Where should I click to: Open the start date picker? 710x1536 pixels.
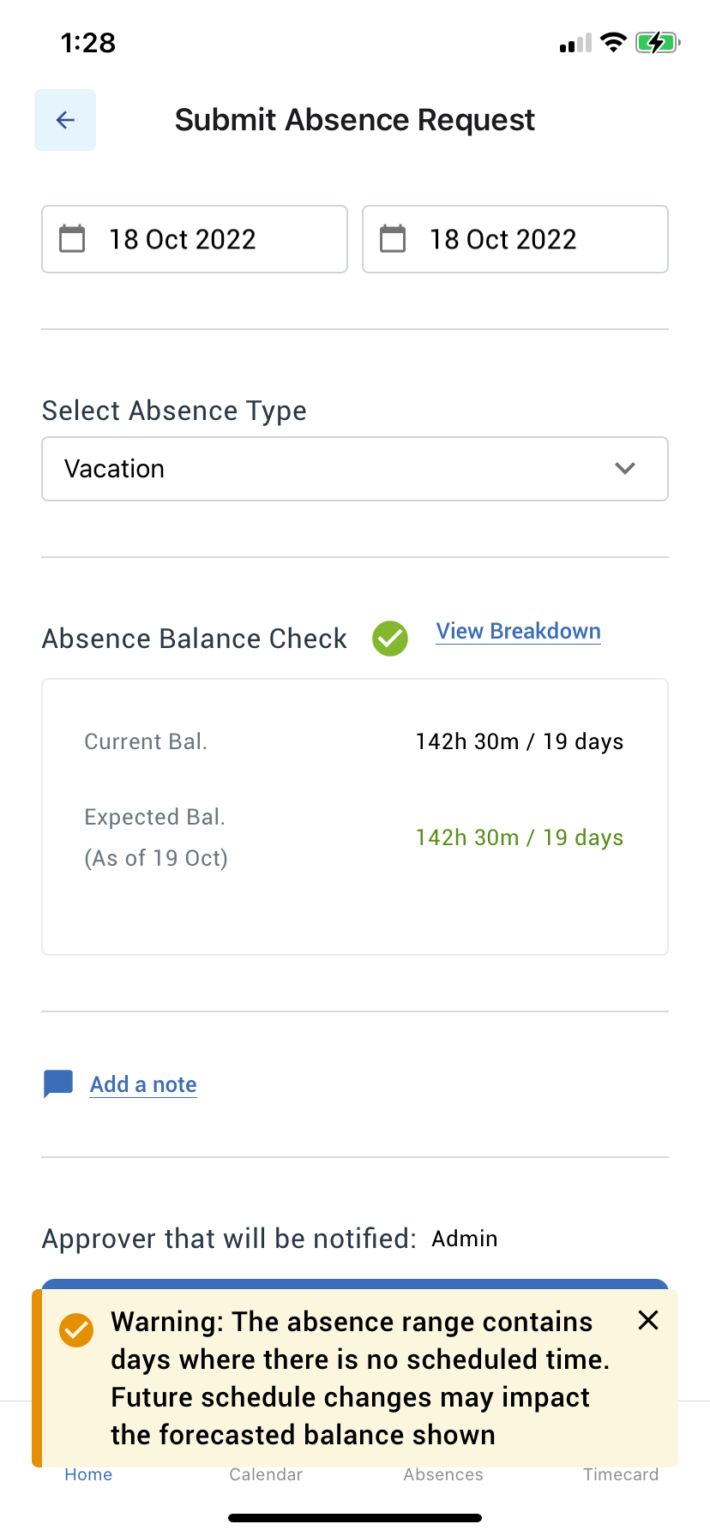[x=194, y=239]
